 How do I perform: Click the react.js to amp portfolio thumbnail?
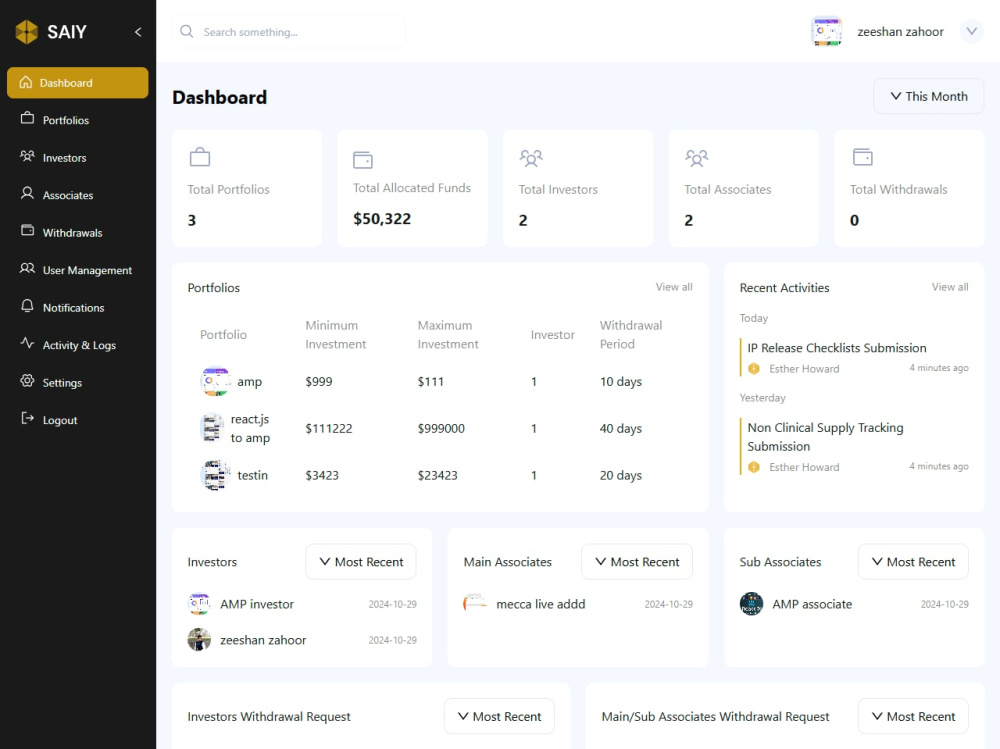pos(212,428)
